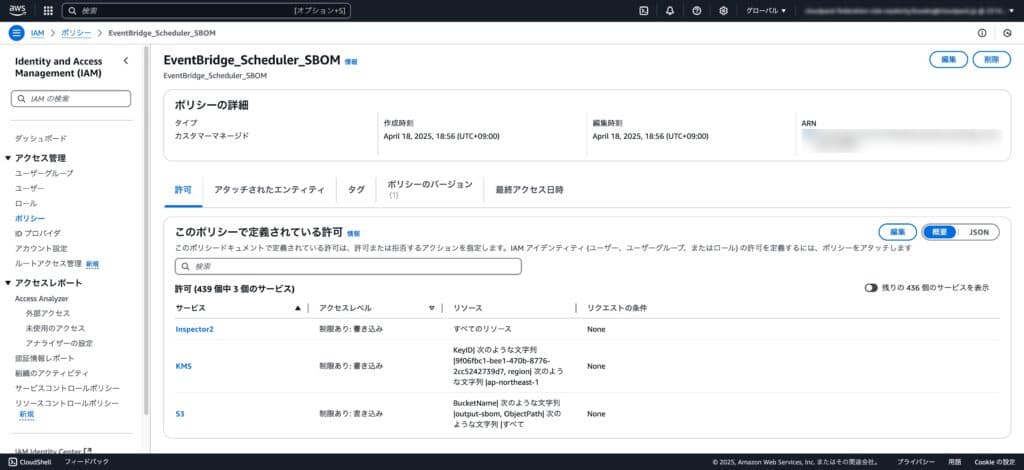Image resolution: width=1024 pixels, height=470 pixels.
Task: Select the アタッチされたエンティティ tab
Action: point(269,190)
